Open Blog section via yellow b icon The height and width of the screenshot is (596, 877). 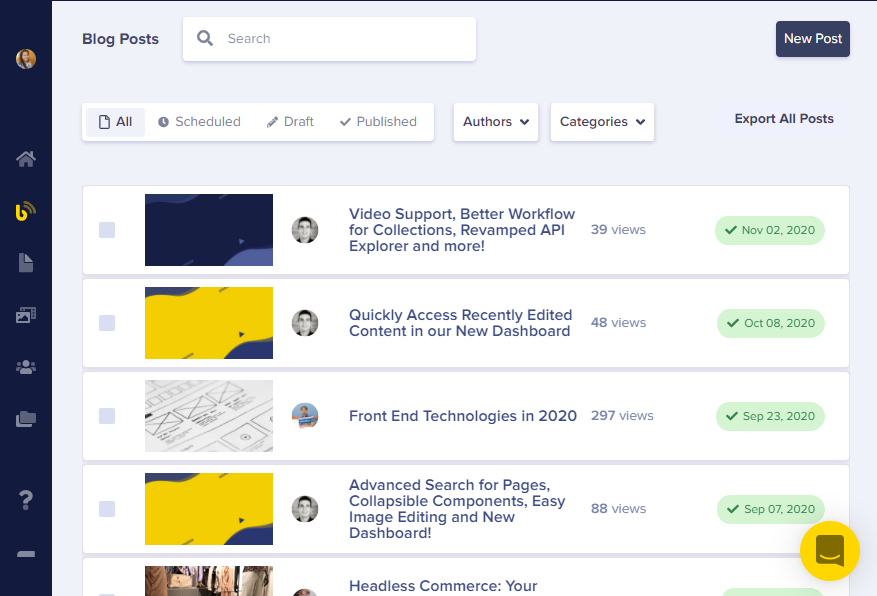tap(25, 211)
